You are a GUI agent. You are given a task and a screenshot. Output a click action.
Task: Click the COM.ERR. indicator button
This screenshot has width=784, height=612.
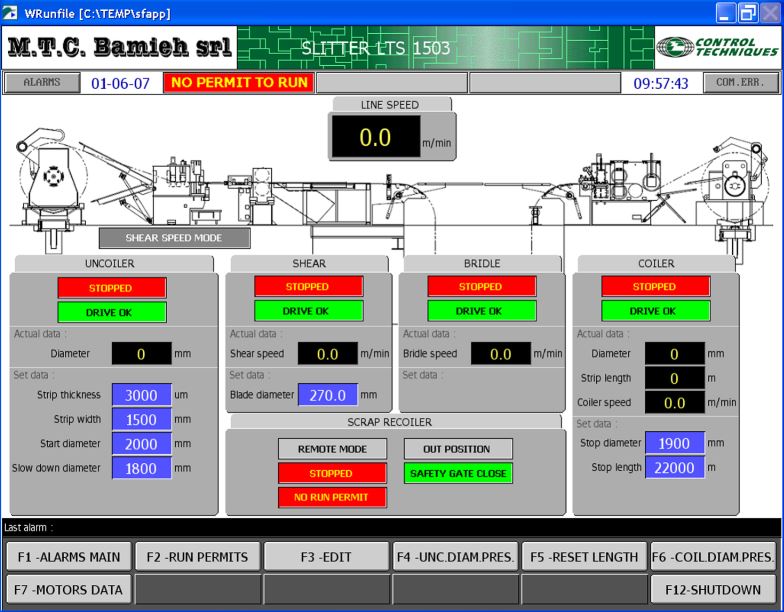pos(740,82)
